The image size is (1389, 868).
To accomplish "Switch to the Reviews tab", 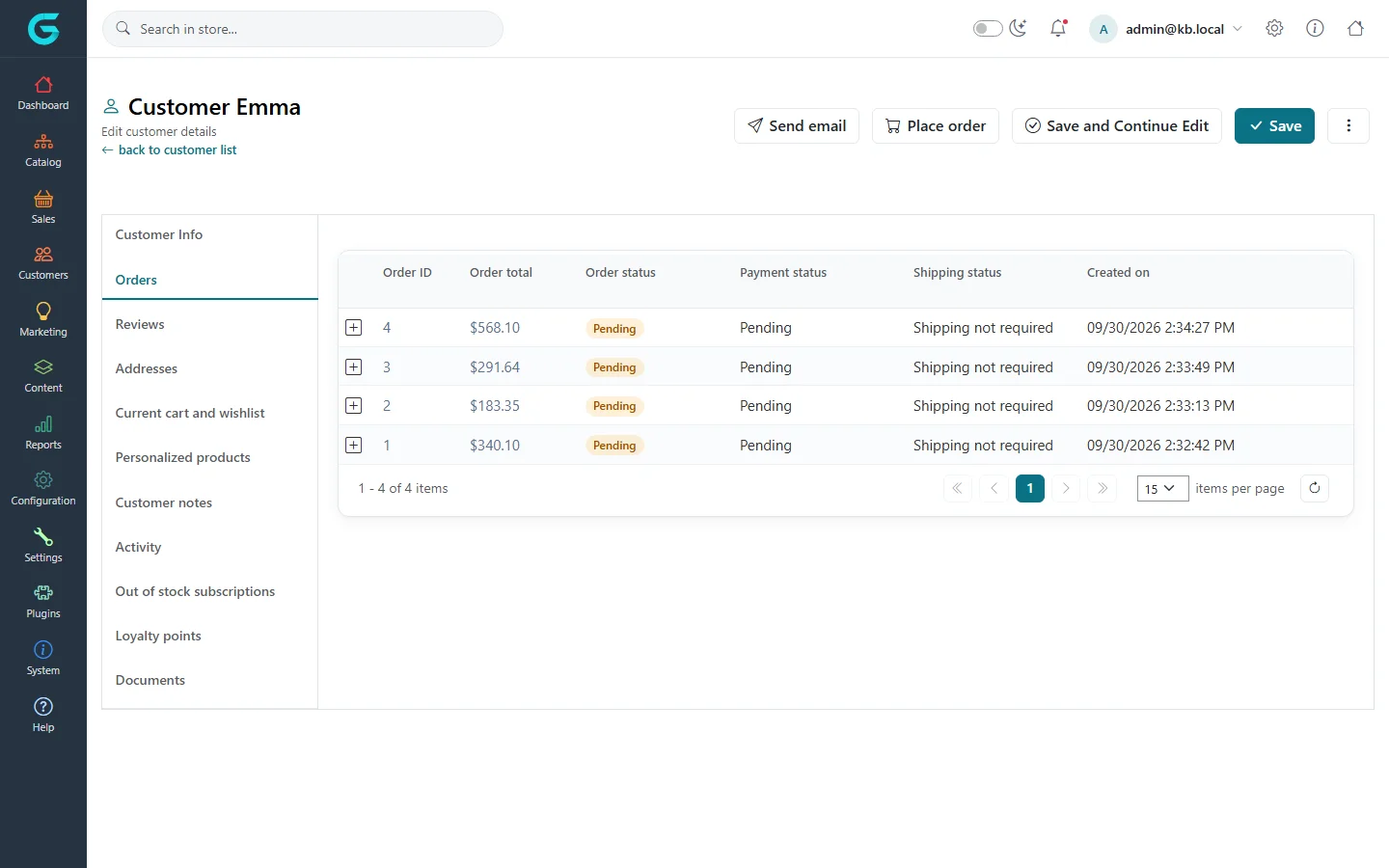I will tap(209, 324).
